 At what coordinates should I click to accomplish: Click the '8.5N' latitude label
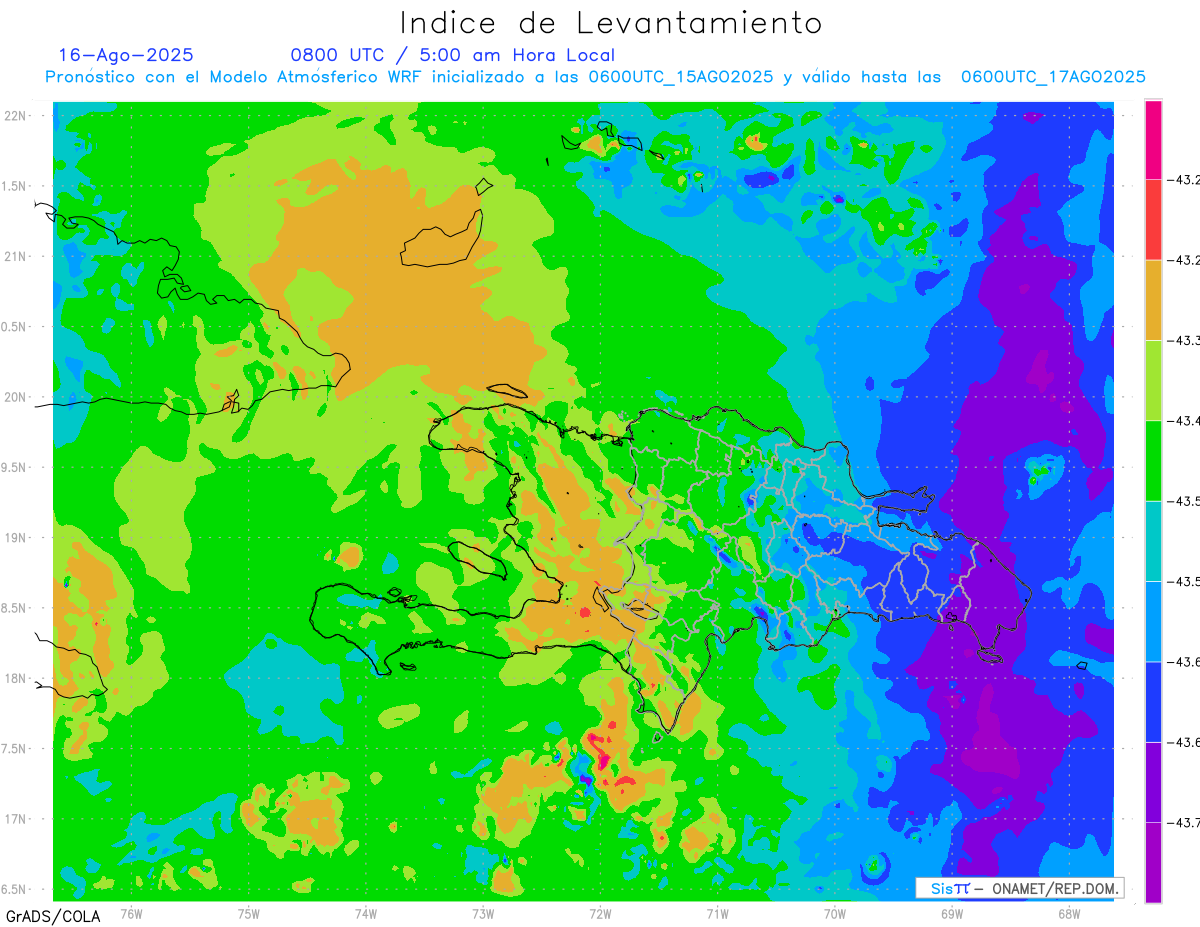(x=13, y=608)
